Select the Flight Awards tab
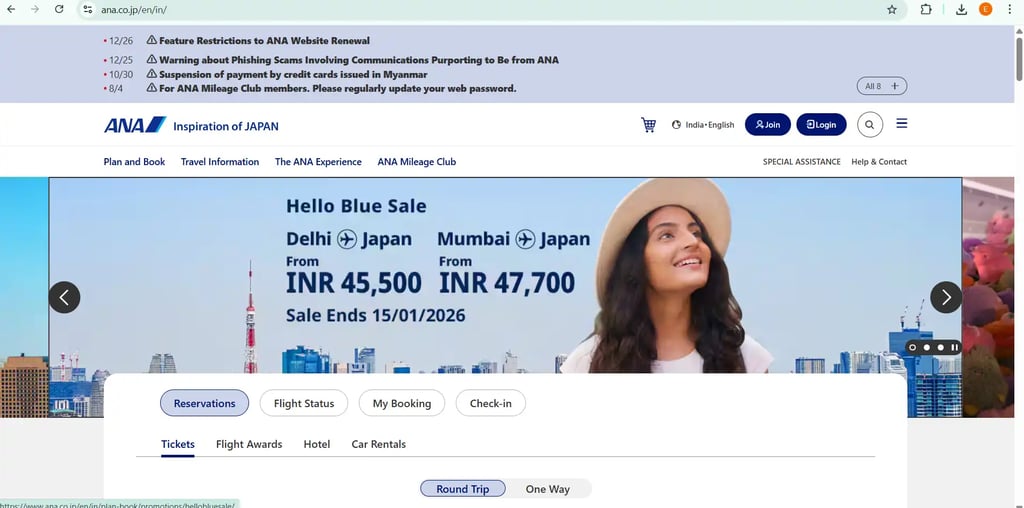The image size is (1024, 508). 249,444
